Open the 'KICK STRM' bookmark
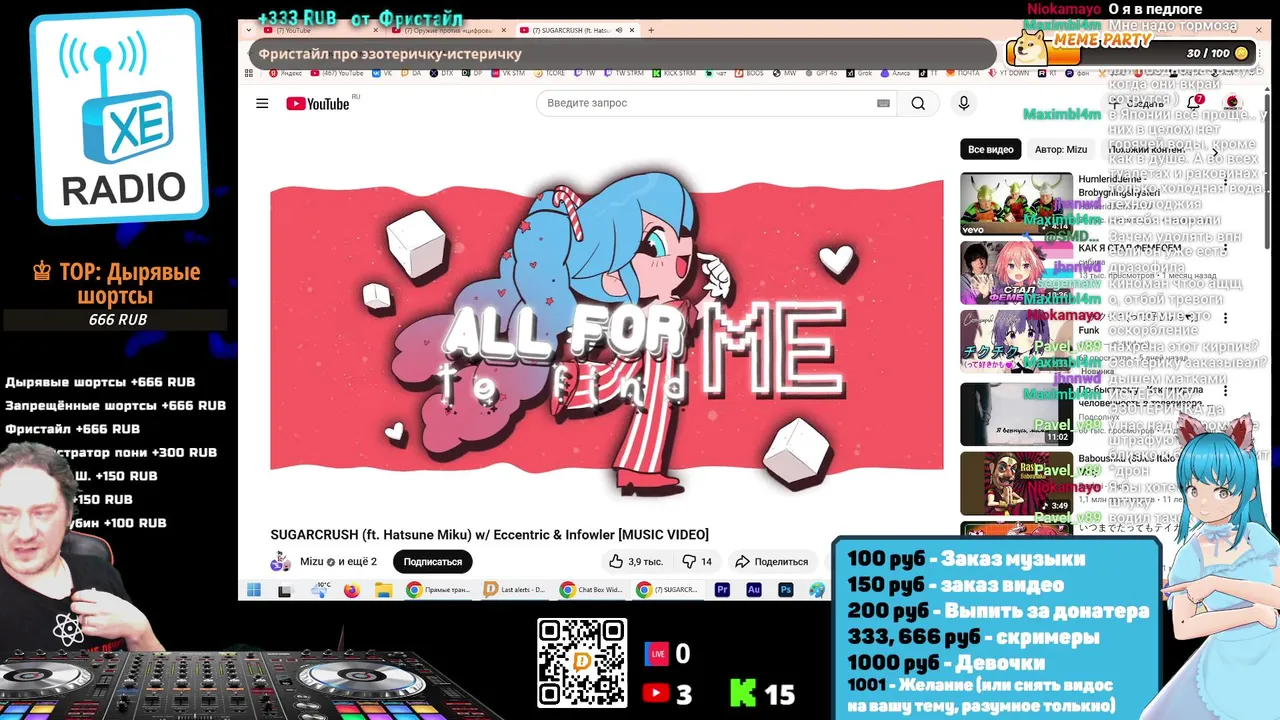Image resolution: width=1280 pixels, height=720 pixels. point(672,72)
